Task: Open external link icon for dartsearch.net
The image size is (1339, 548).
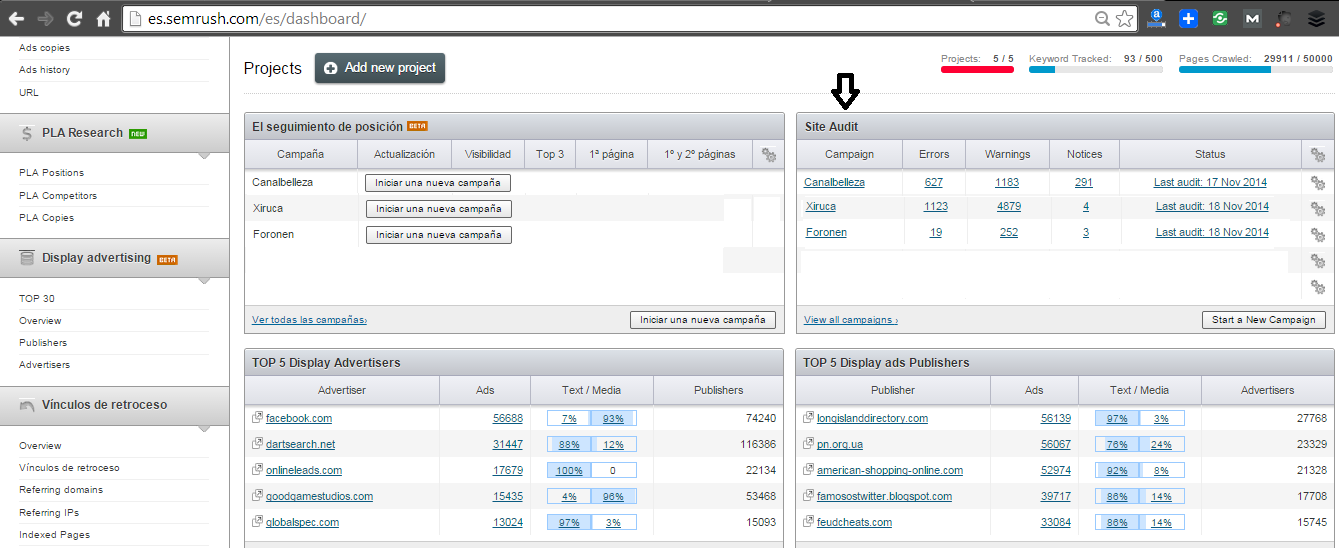Action: [x=257, y=444]
